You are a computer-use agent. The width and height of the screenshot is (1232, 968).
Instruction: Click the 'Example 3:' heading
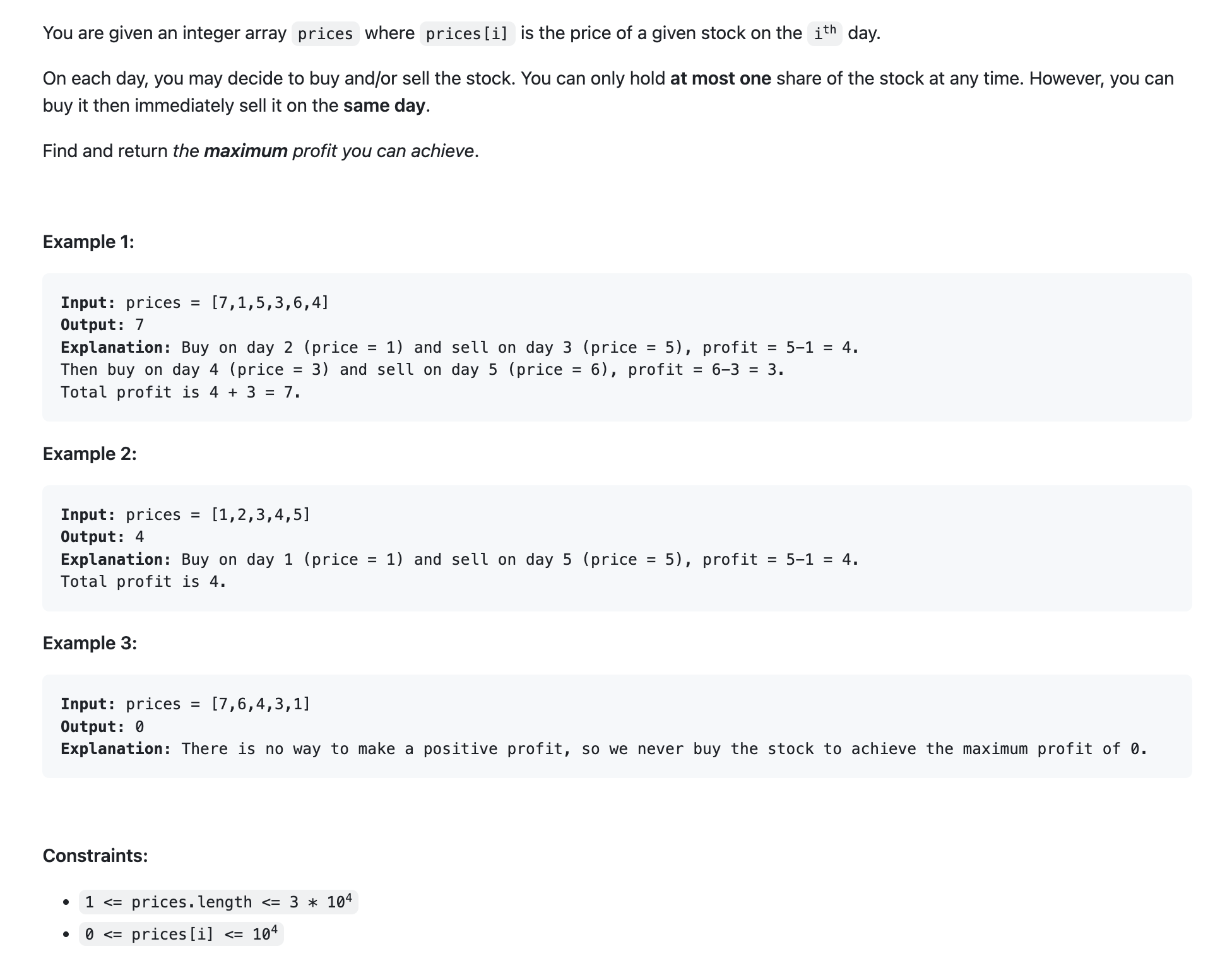pos(90,643)
